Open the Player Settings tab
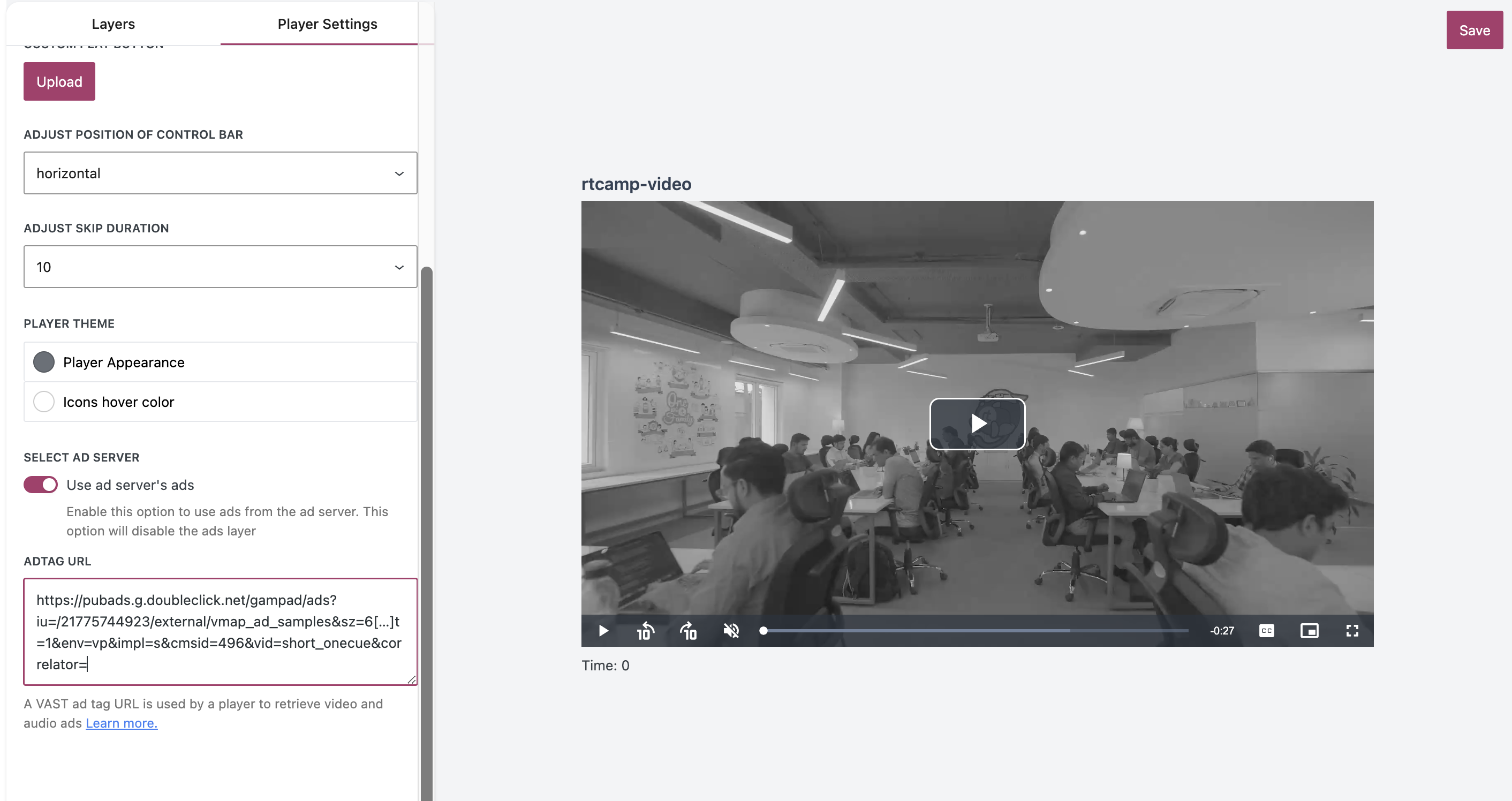 coord(327,24)
